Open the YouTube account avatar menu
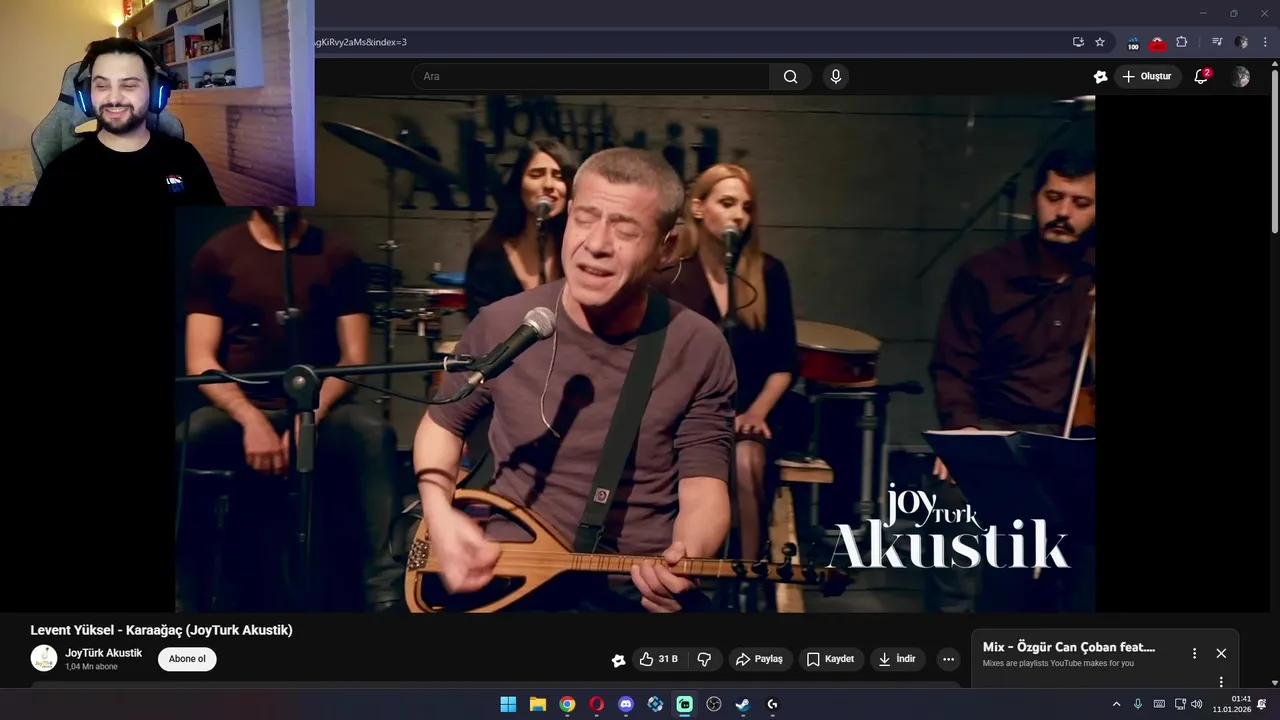 pos(1241,76)
